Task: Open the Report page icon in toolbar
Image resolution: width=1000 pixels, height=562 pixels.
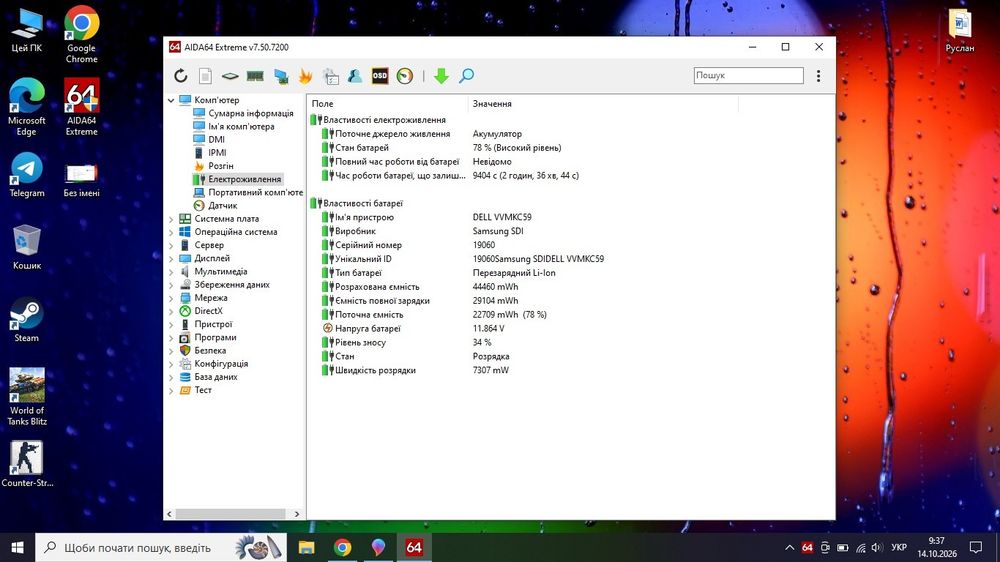Action: click(x=205, y=76)
